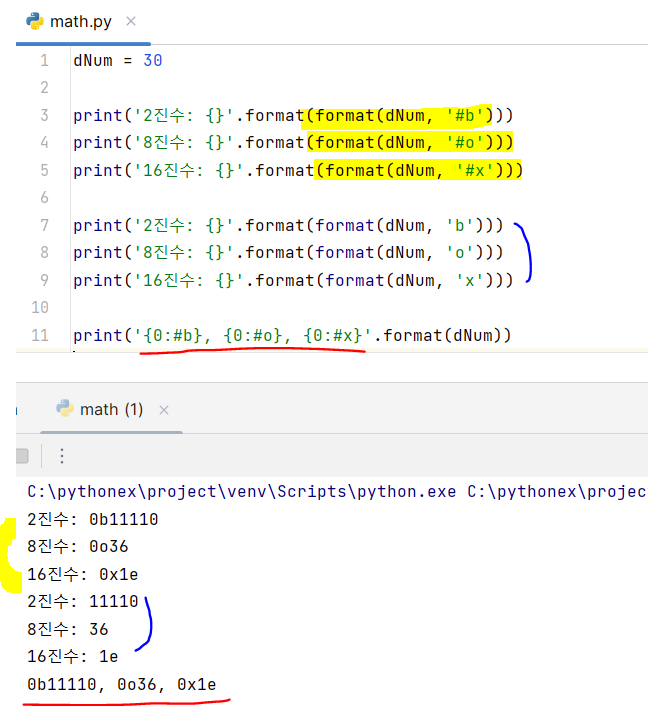This screenshot has height=706, width=648.
Task: Click the output line '2진수: 0b11110'
Action: pos(93,519)
